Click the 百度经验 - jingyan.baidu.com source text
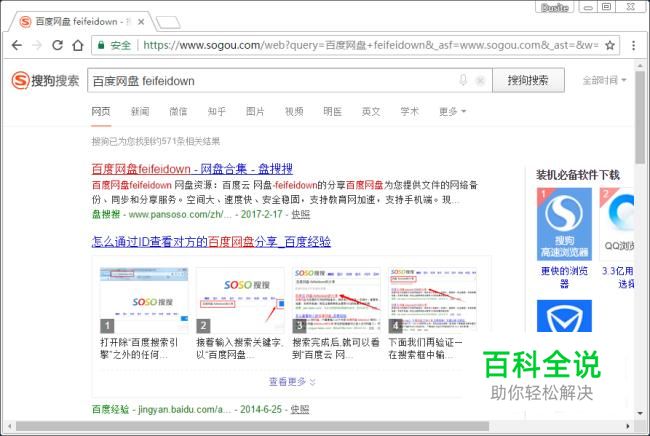The width and height of the screenshot is (650, 436). [161, 409]
